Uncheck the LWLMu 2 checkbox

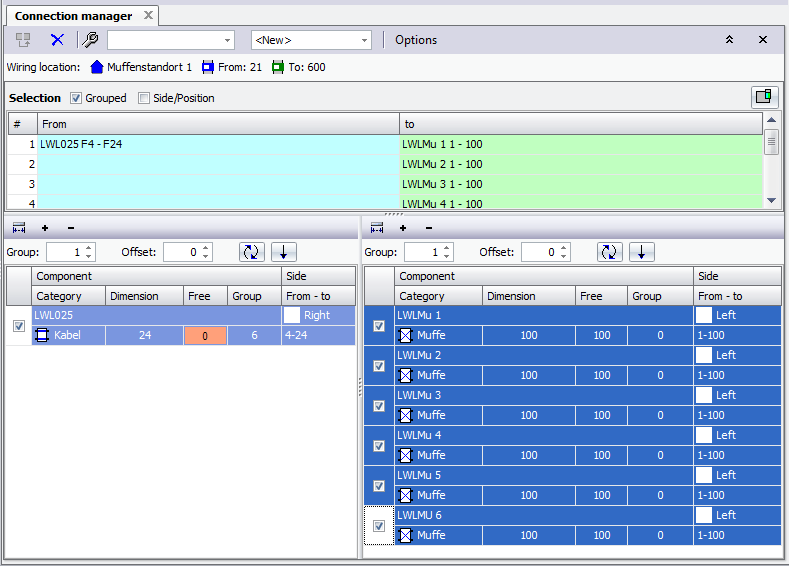(379, 366)
